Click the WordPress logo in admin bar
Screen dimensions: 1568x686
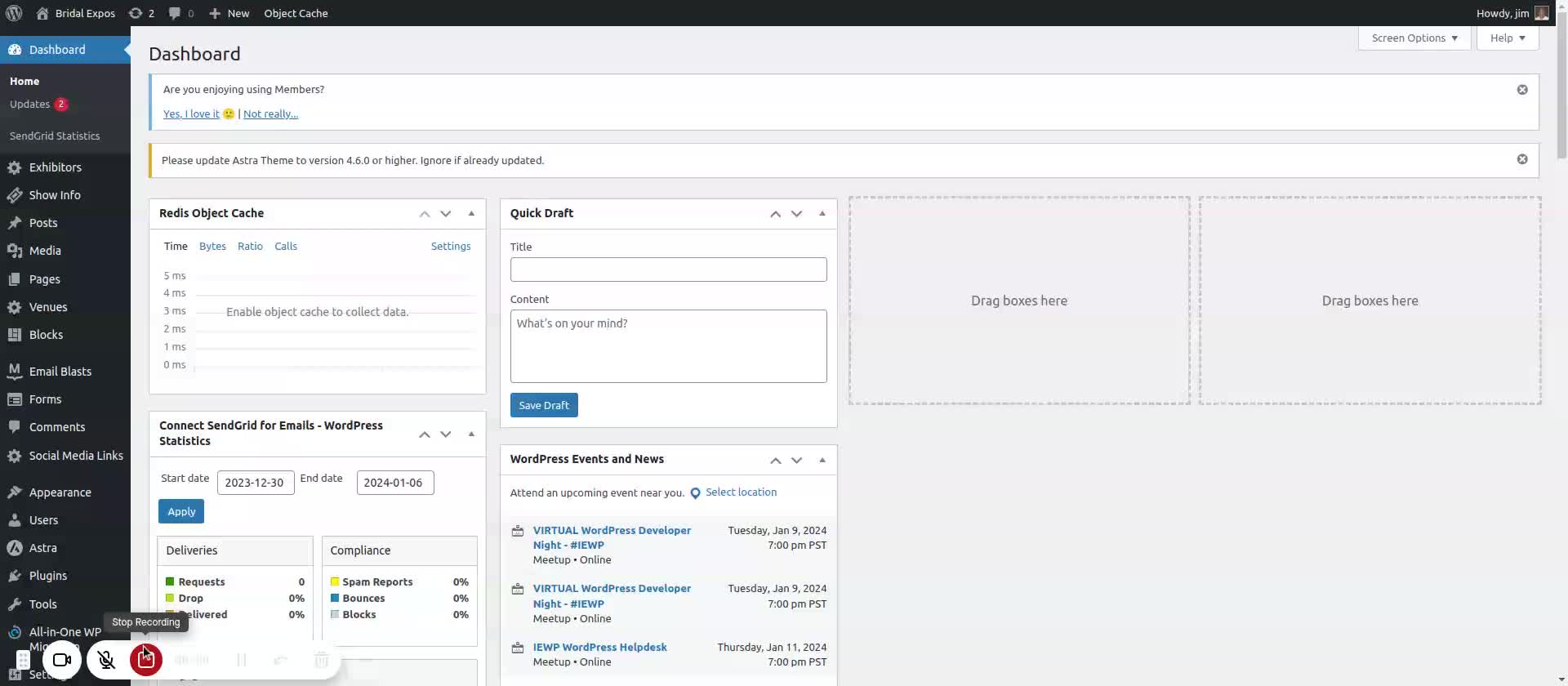coord(14,13)
